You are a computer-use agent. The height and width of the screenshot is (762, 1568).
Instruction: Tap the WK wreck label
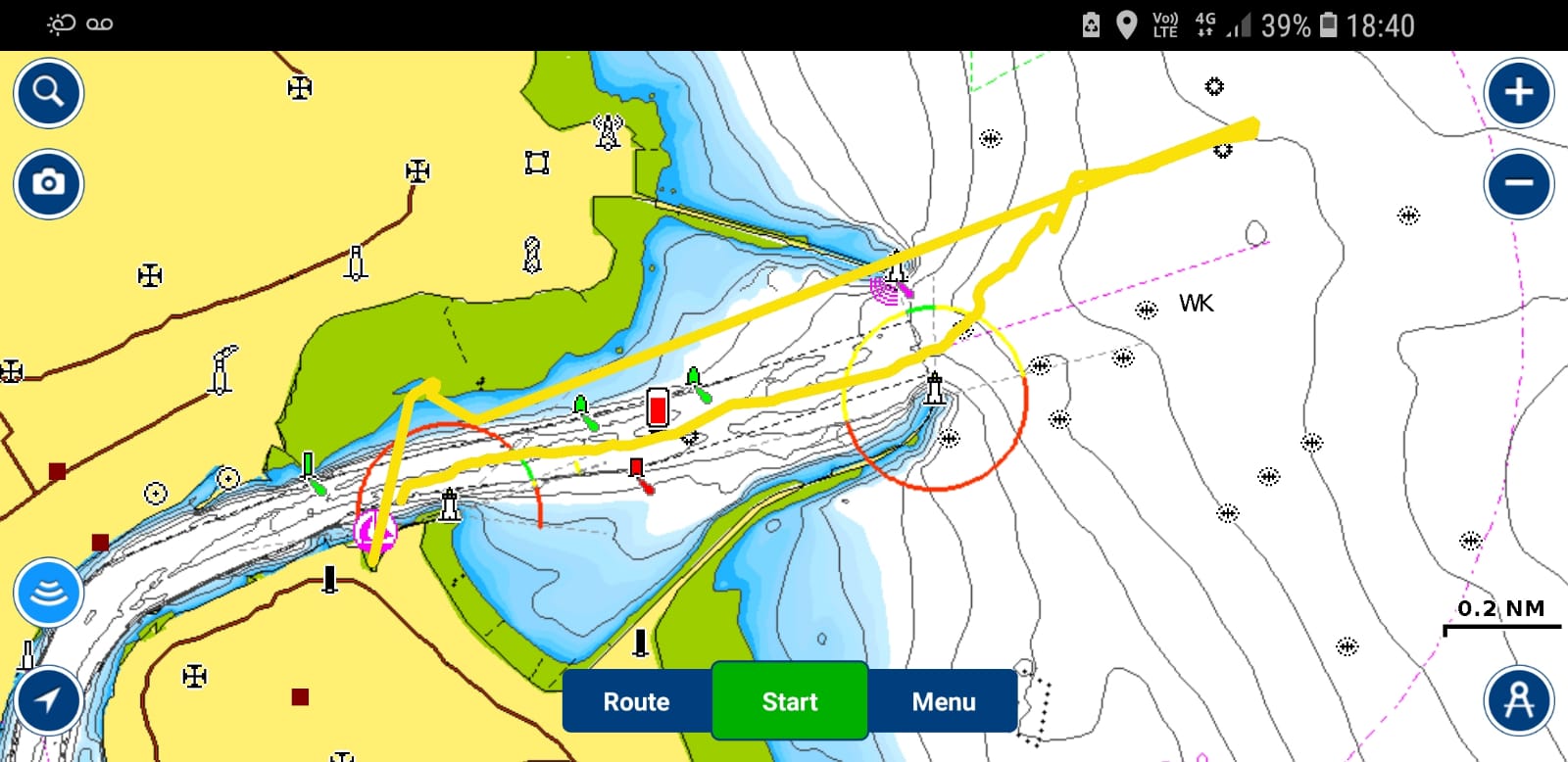point(1196,304)
